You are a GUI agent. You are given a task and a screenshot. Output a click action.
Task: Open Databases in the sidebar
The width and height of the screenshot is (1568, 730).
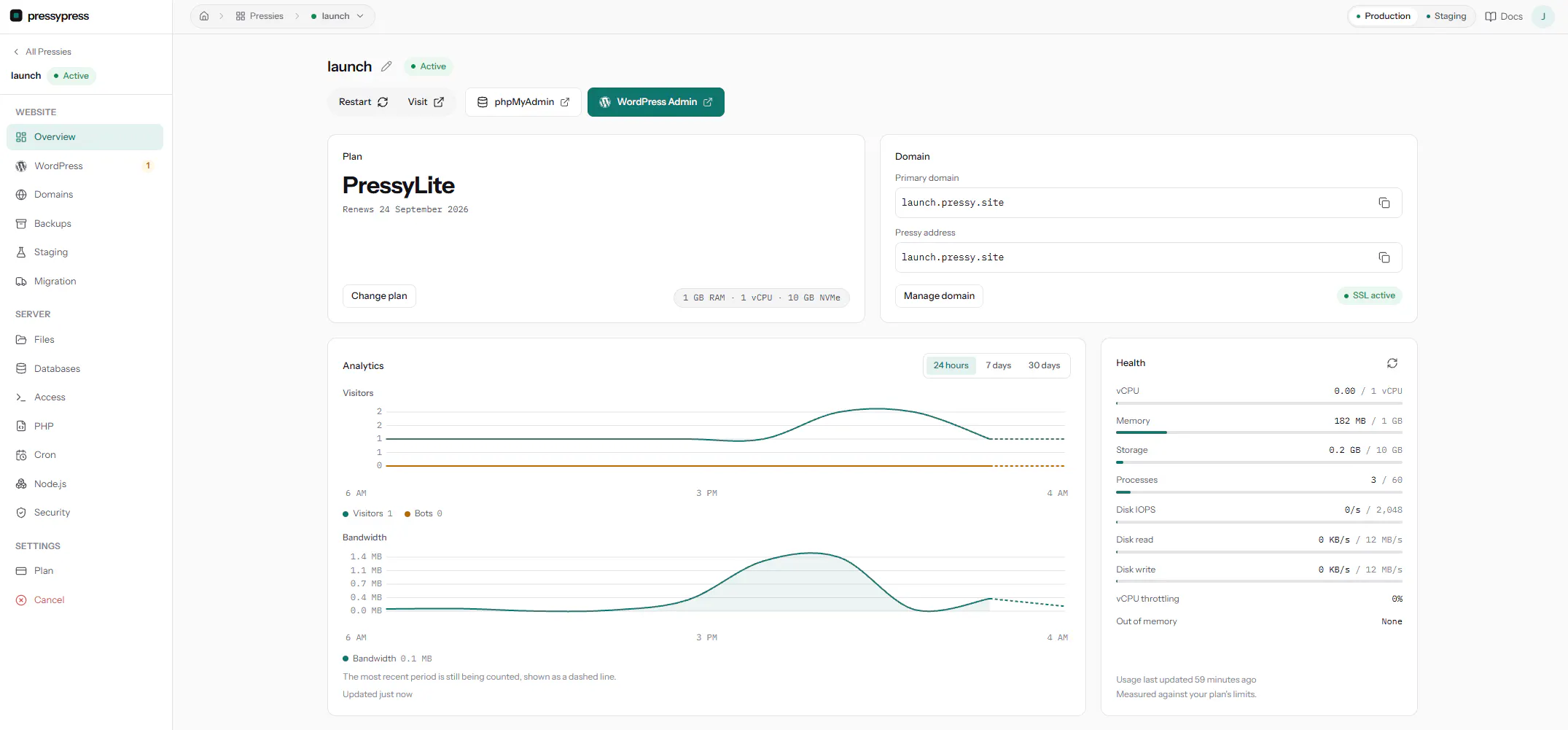pos(85,369)
